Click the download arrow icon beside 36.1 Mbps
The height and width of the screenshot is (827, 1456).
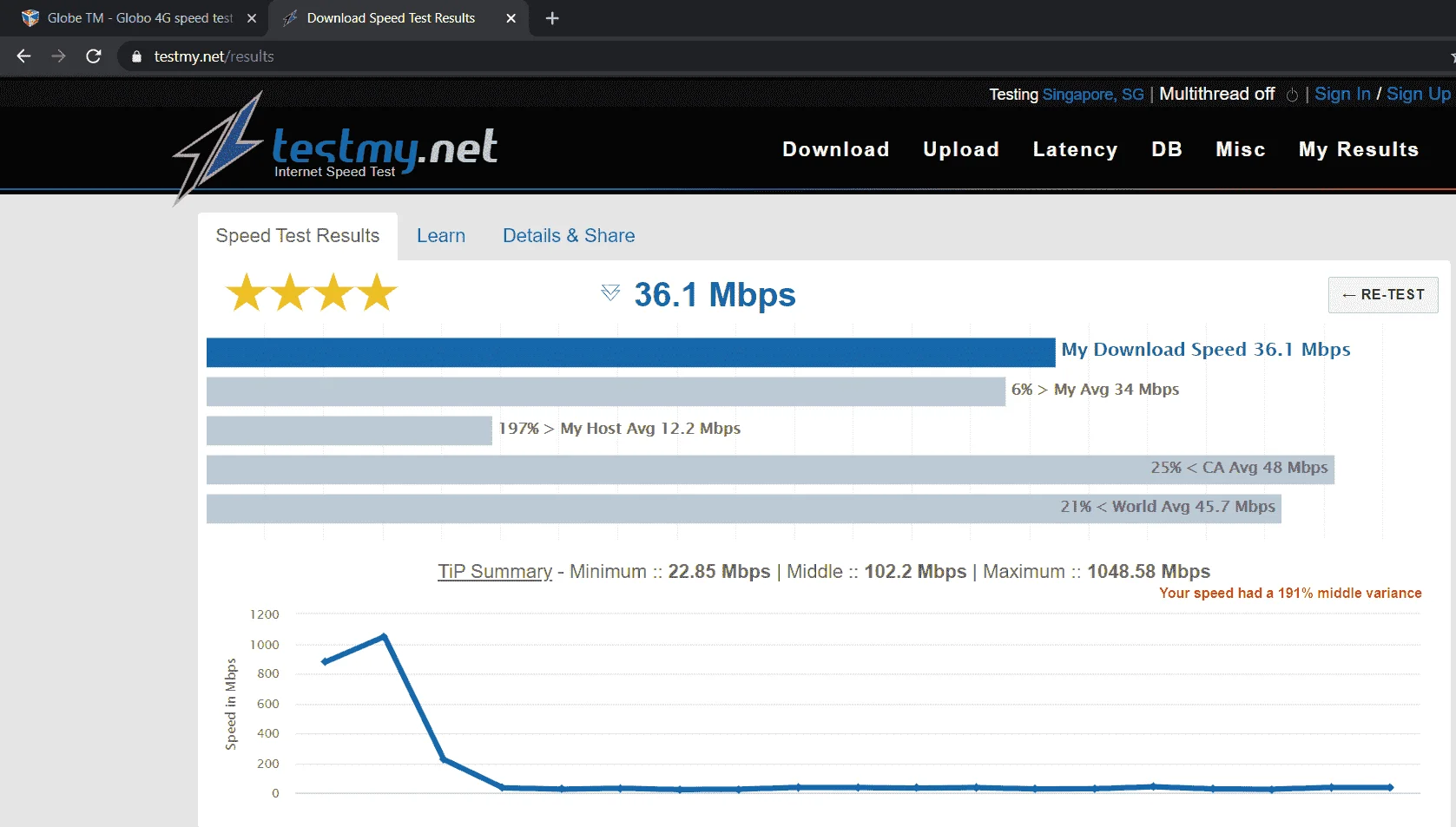pos(610,293)
